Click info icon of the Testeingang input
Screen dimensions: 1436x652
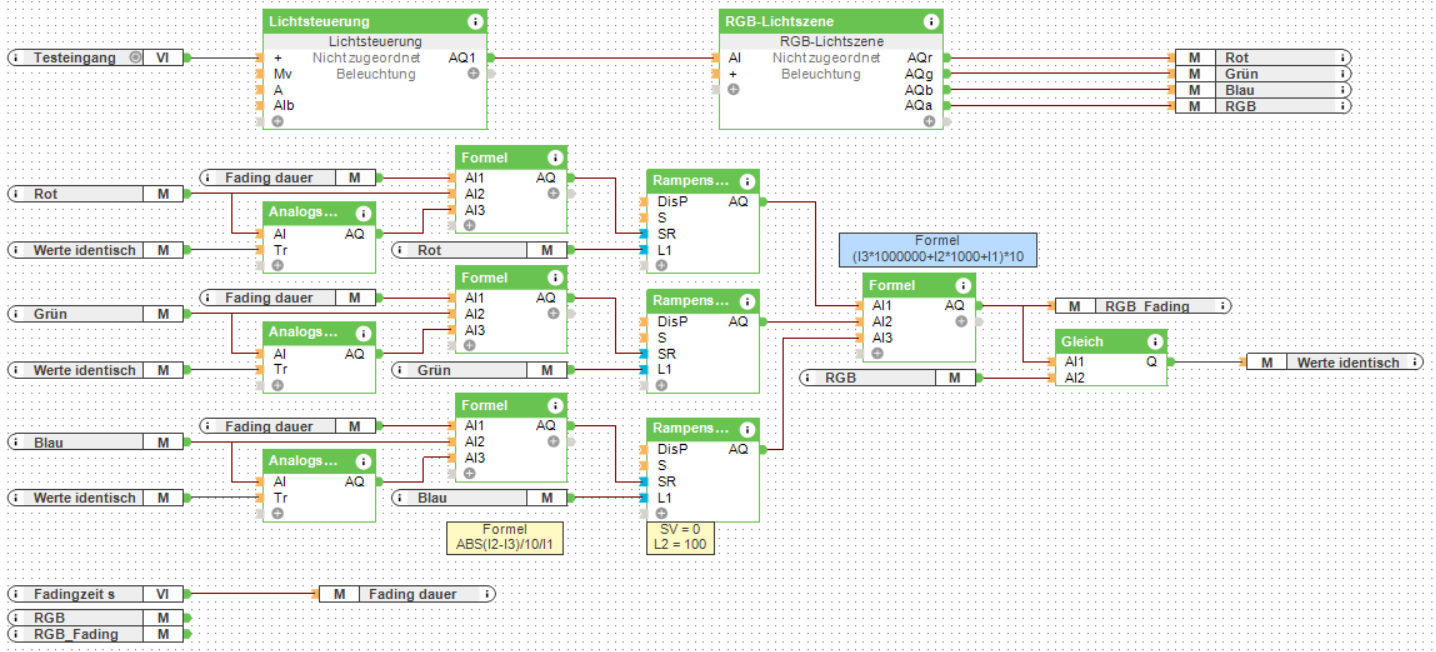tap(16, 58)
